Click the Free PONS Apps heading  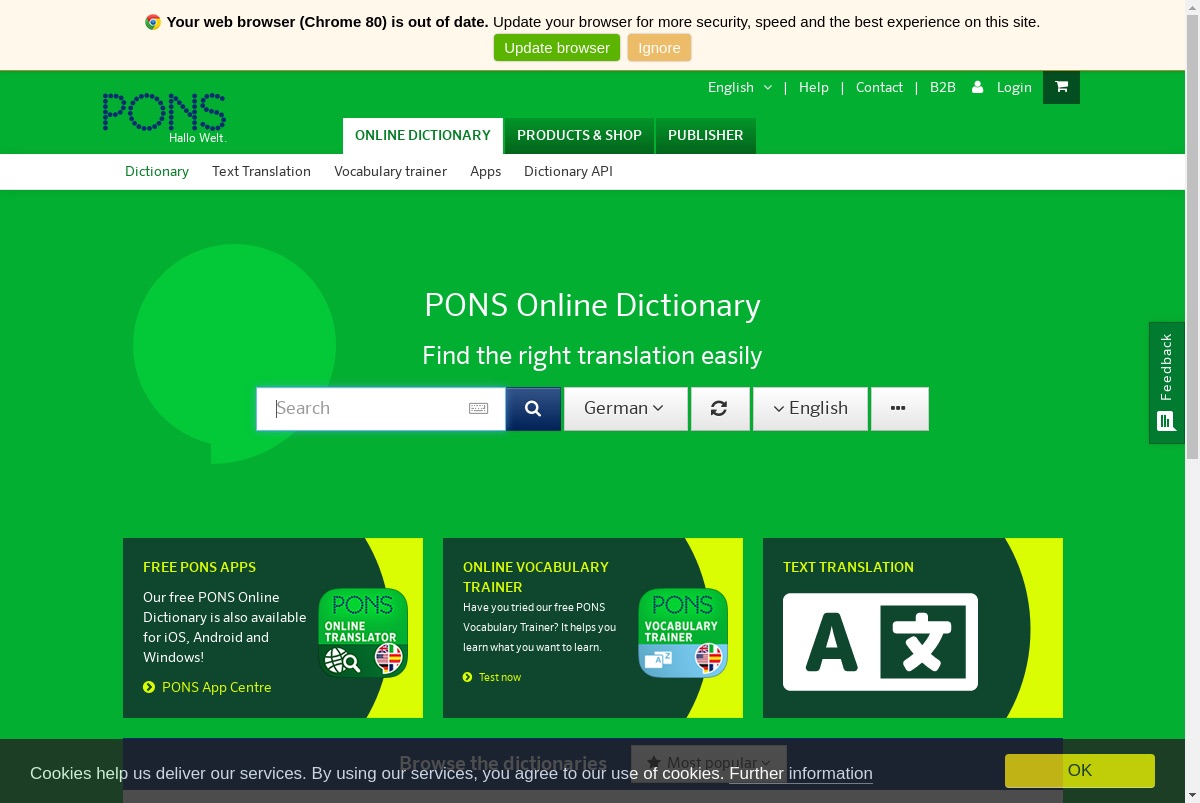[x=199, y=567]
